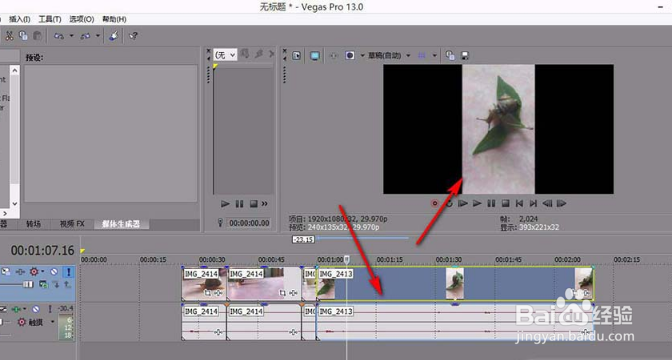Open the 插入(I) menu

tap(19, 19)
